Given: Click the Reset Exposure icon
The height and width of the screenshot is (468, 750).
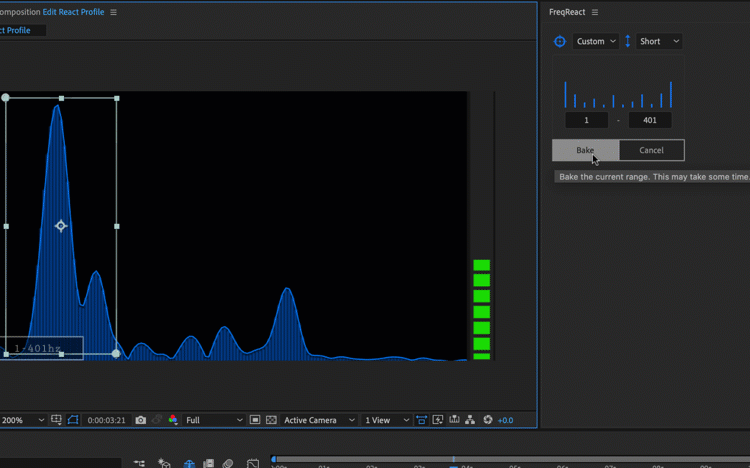Looking at the screenshot, I should tap(488, 420).
